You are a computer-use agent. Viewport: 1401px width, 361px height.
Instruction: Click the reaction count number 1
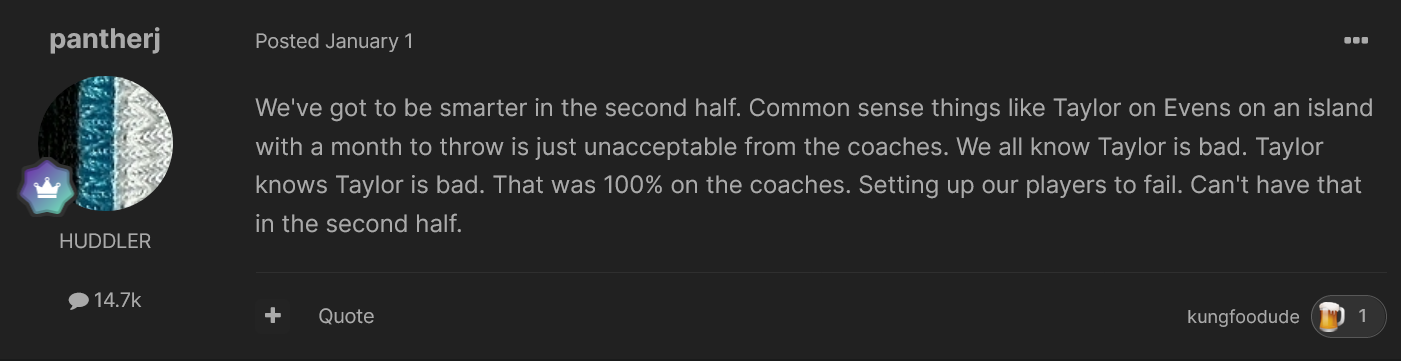[x=1362, y=317]
